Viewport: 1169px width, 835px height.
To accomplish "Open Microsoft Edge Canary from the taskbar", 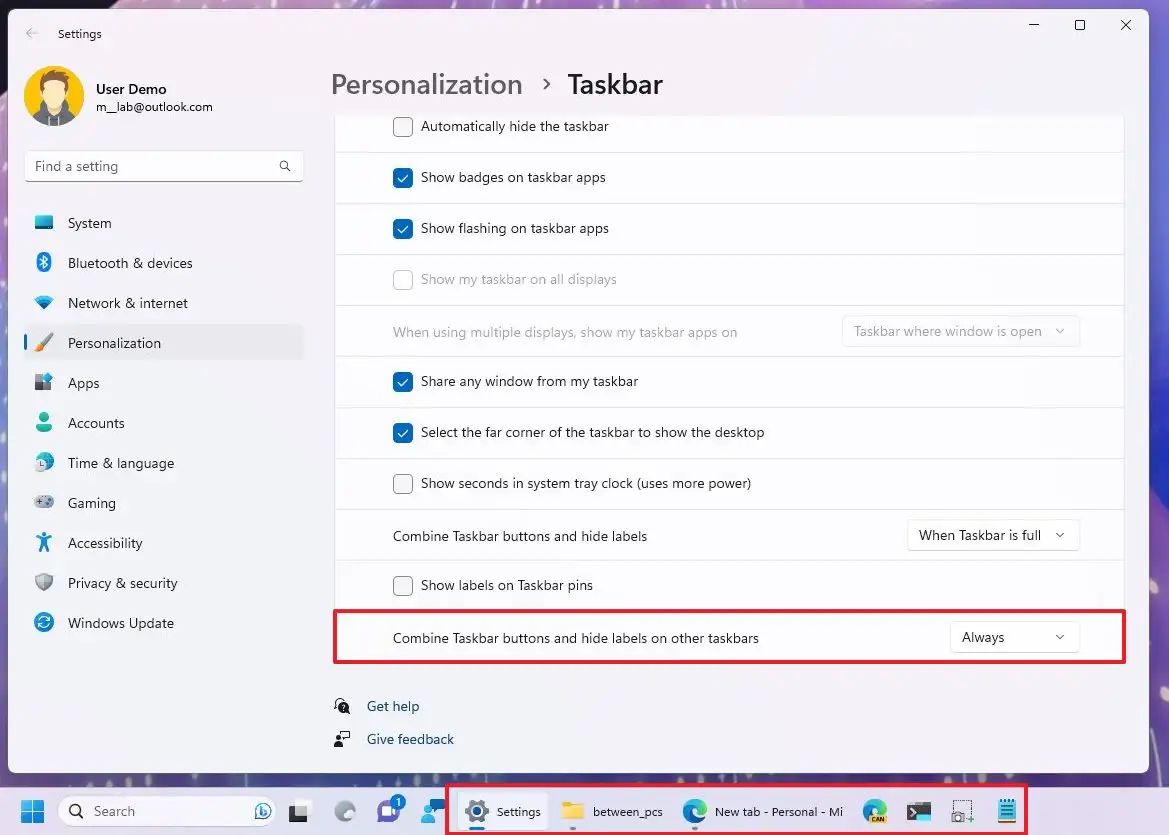I will click(x=874, y=811).
